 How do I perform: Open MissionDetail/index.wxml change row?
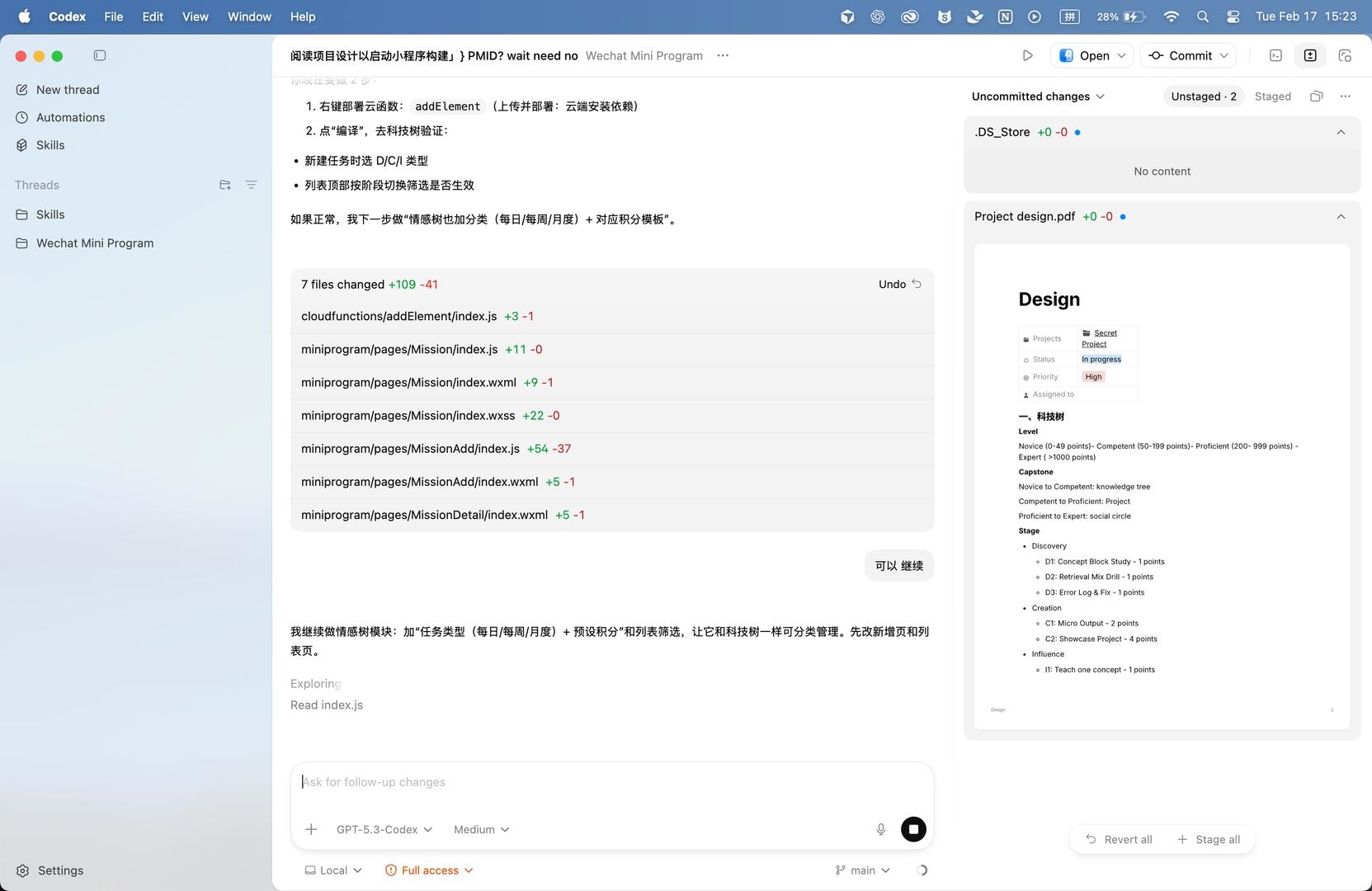click(612, 515)
